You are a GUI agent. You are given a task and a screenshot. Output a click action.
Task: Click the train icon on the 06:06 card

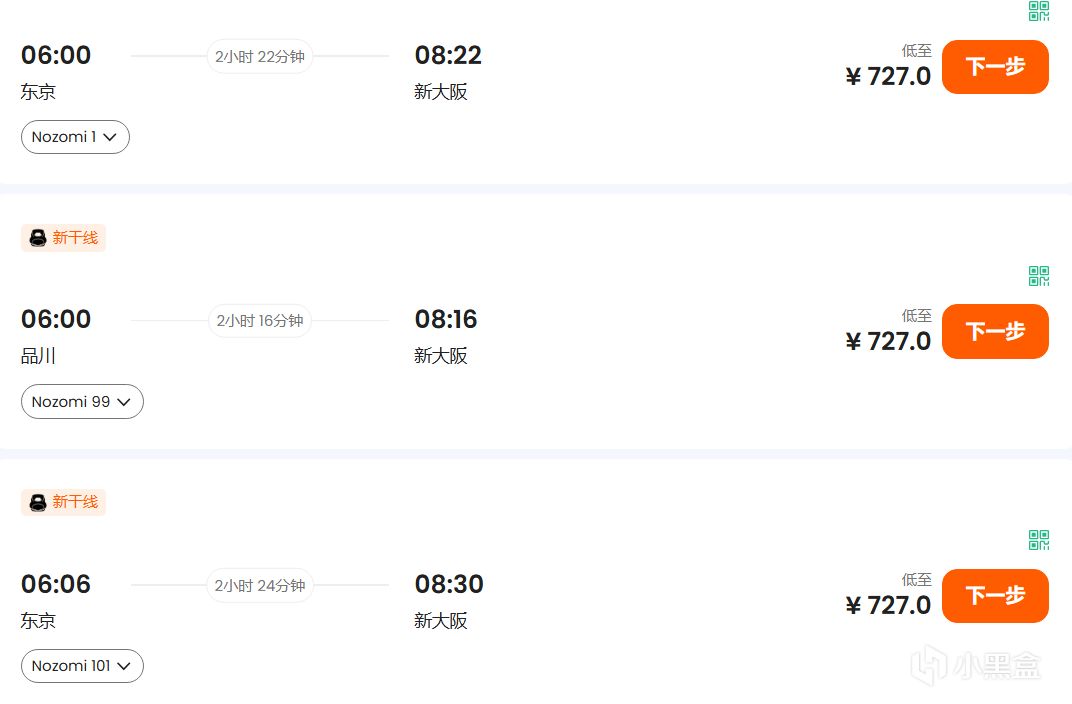pos(38,502)
